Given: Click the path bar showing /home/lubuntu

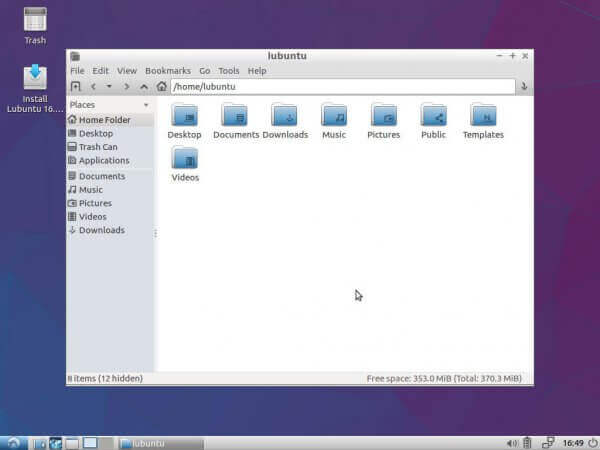Looking at the screenshot, I should [343, 86].
